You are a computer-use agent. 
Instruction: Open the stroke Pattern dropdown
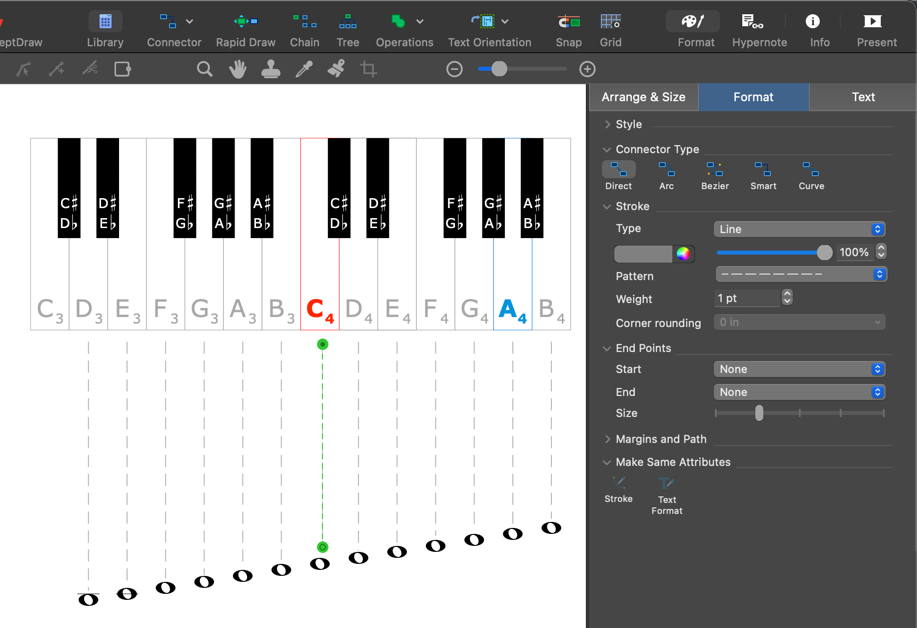point(801,274)
